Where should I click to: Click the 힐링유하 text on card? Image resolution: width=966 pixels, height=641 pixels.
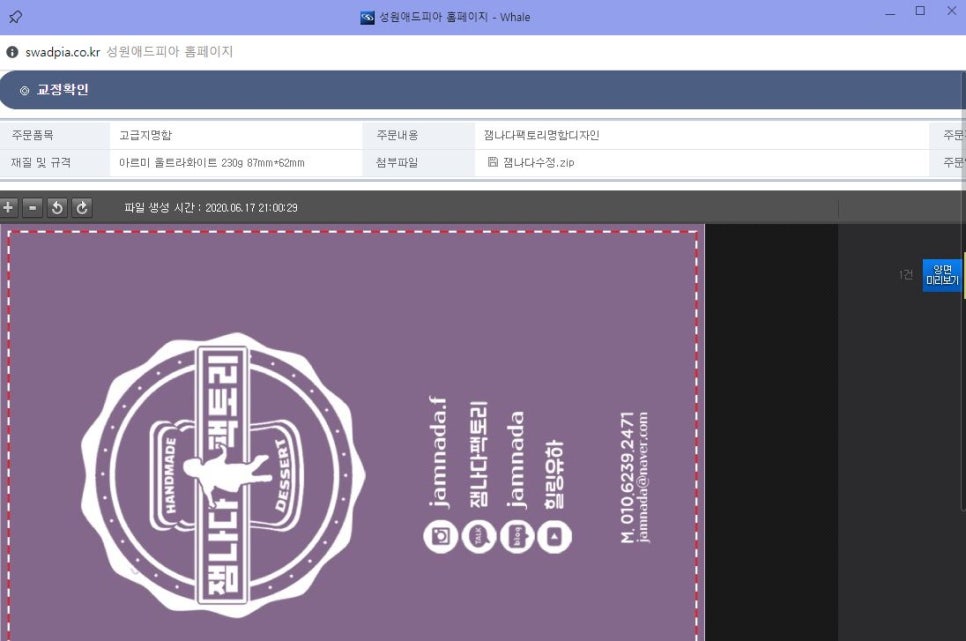tap(554, 475)
